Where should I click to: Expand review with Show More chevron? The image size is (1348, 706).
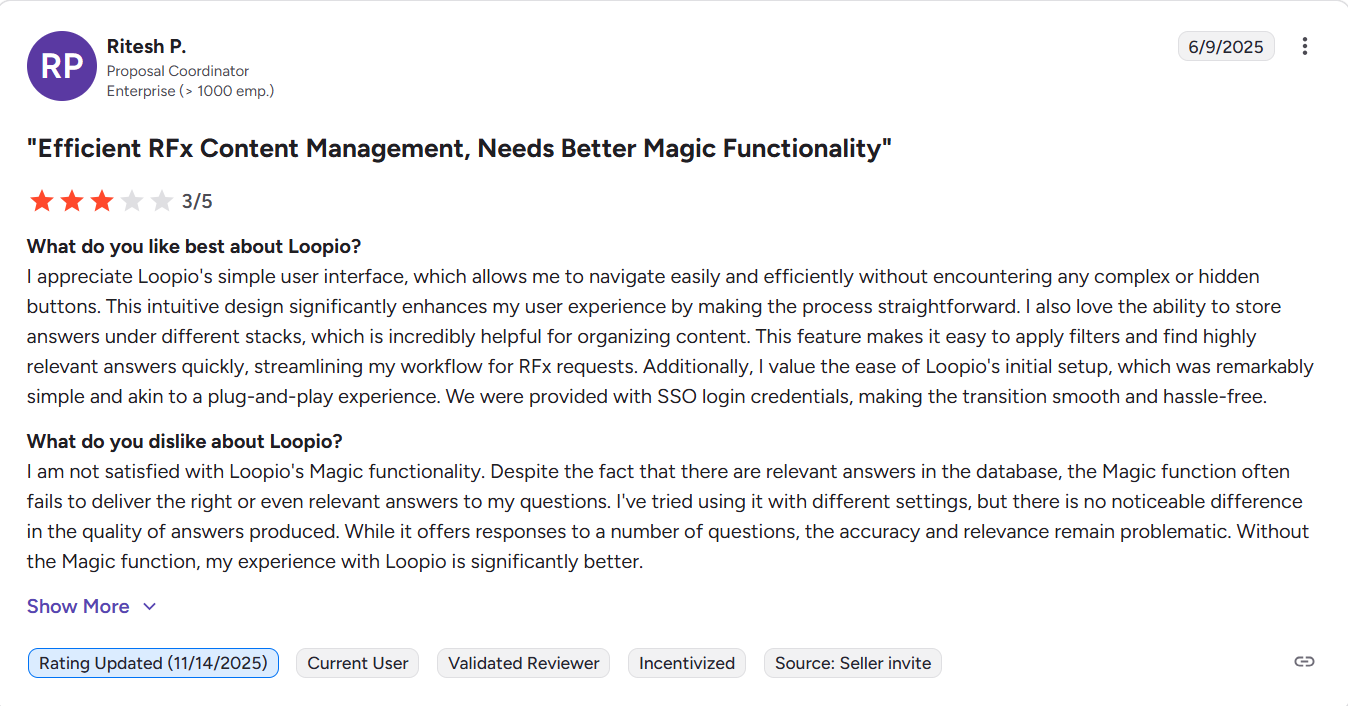(x=150, y=607)
